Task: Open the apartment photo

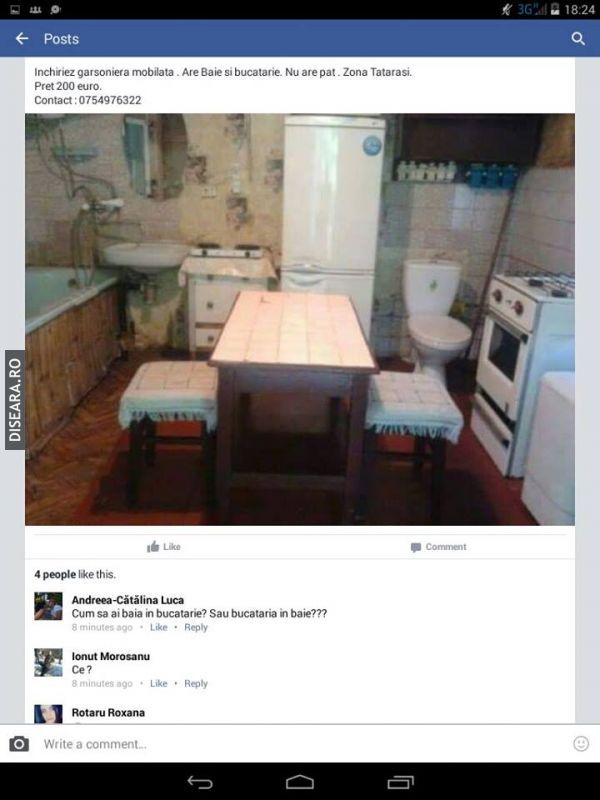Action: pyautogui.click(x=300, y=319)
